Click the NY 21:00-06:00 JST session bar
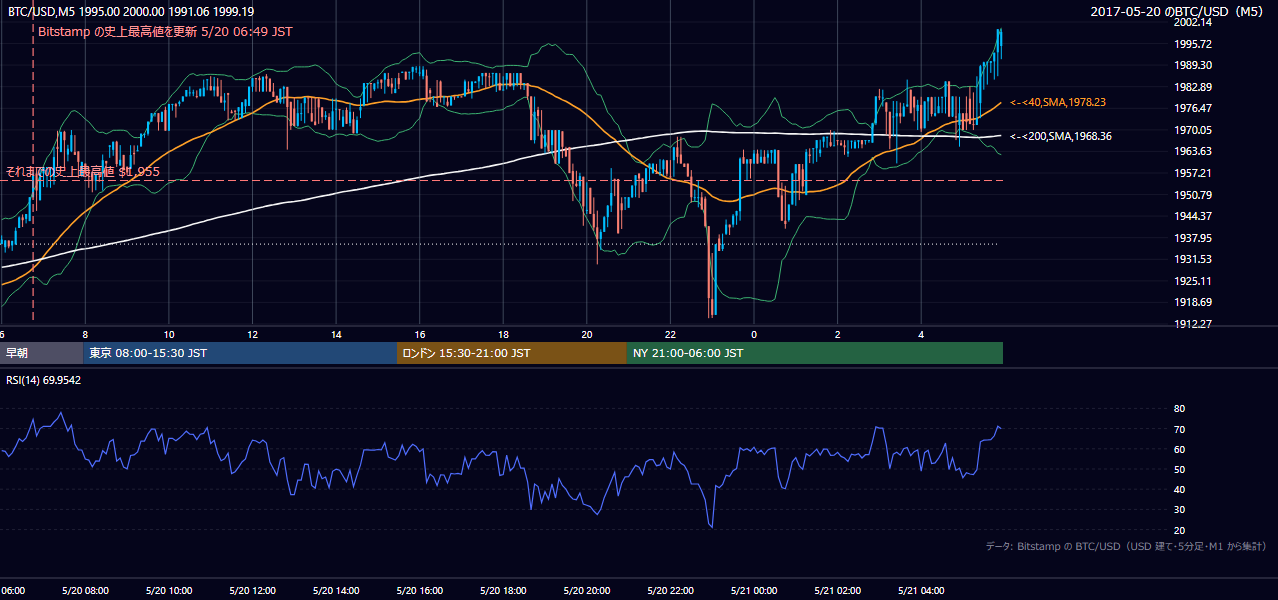Viewport: 1278px width, 600px height. click(x=815, y=353)
